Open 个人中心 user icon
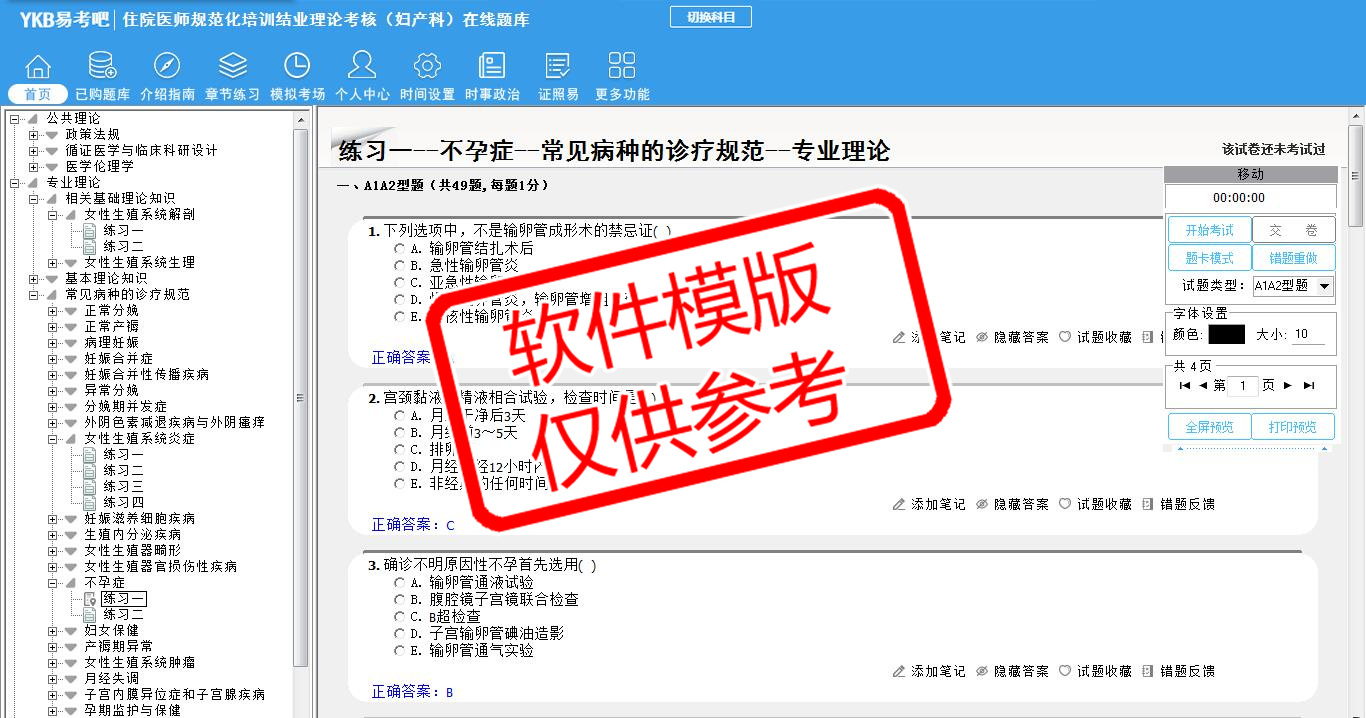This screenshot has height=718, width=1366. coord(362,67)
